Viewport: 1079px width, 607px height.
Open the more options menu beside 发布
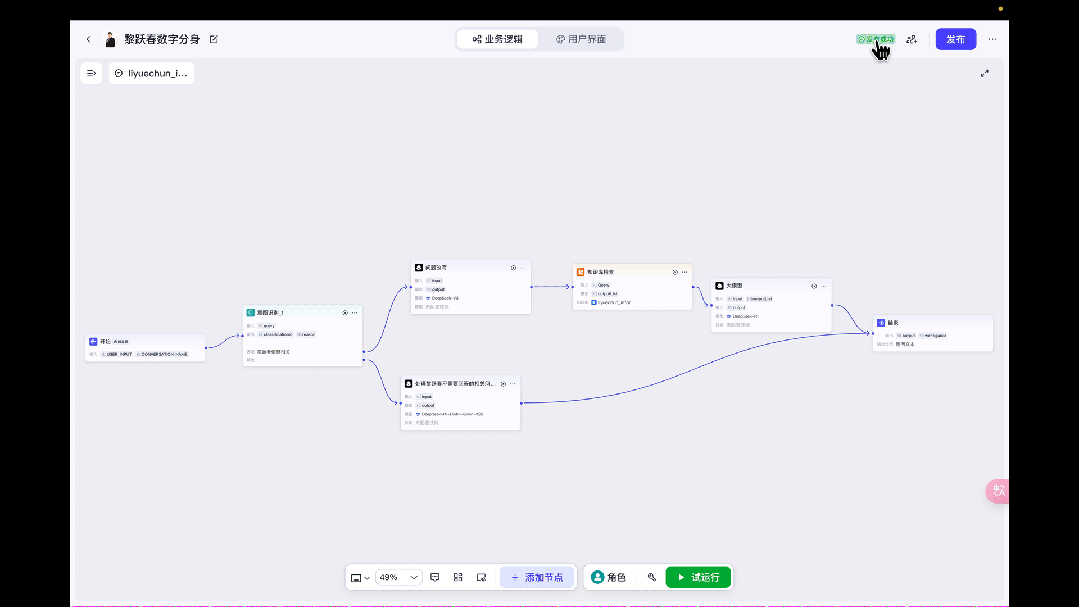[992, 39]
